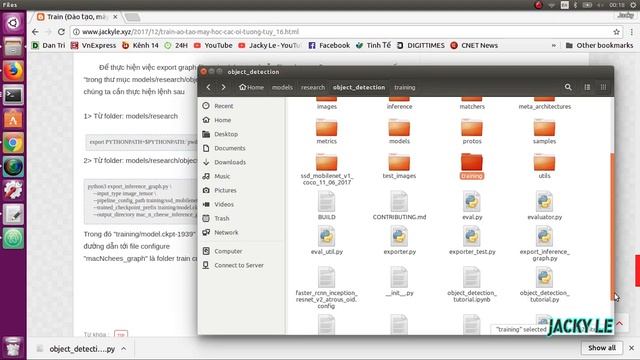The width and height of the screenshot is (640, 360).
Task: Open the samples folder
Action: [x=544, y=131]
